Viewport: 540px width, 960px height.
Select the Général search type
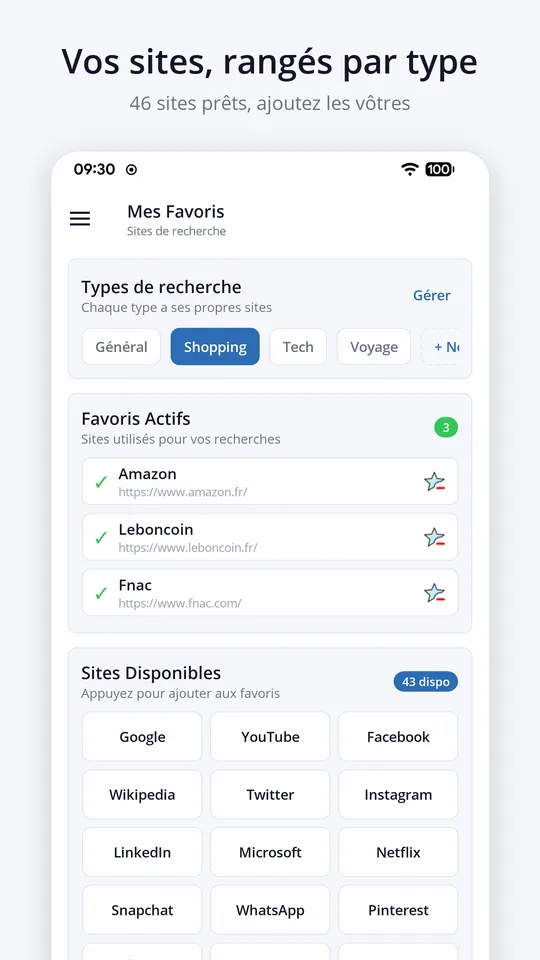tap(121, 347)
